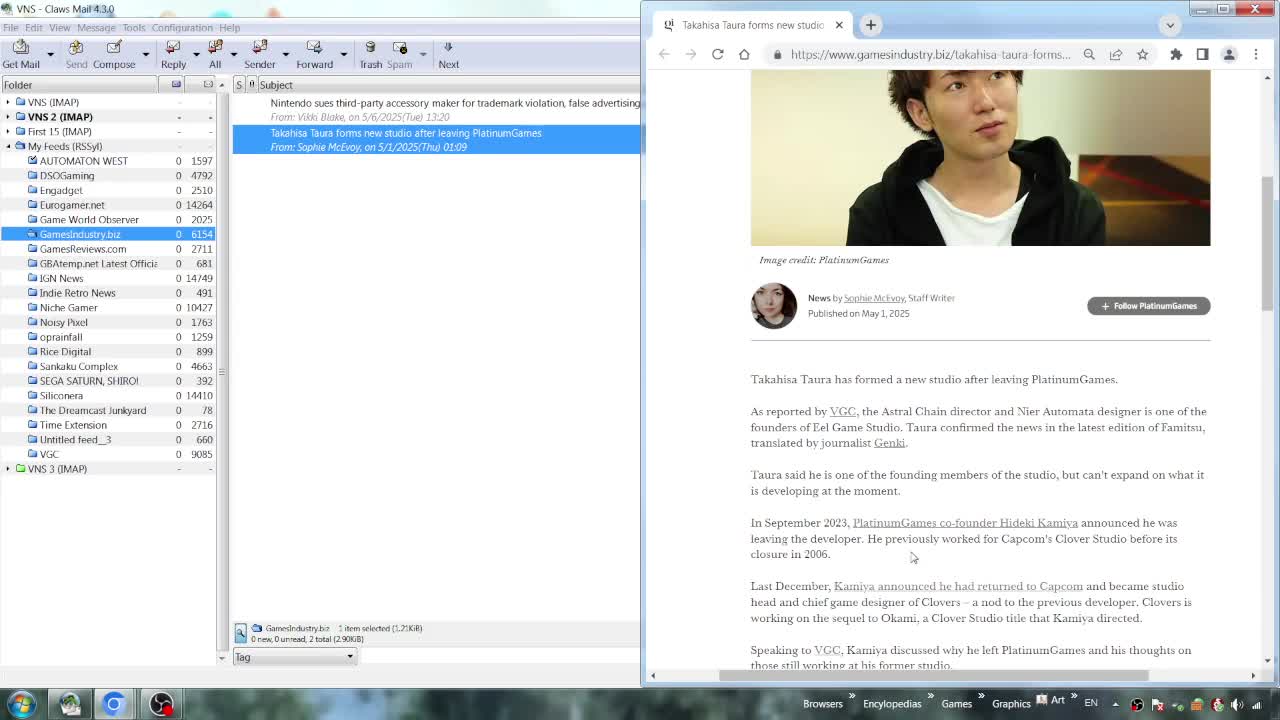Click the browser horizontal scrollbar thumb
The height and width of the screenshot is (720, 1280).
pyautogui.click(x=933, y=676)
